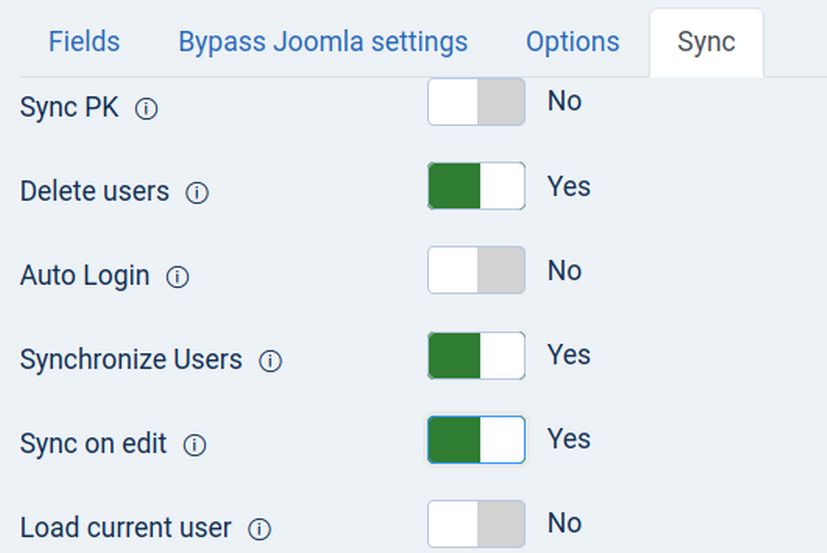Screen dimensions: 827x553
Task: Click info icon beside Load current user
Action: (259, 529)
